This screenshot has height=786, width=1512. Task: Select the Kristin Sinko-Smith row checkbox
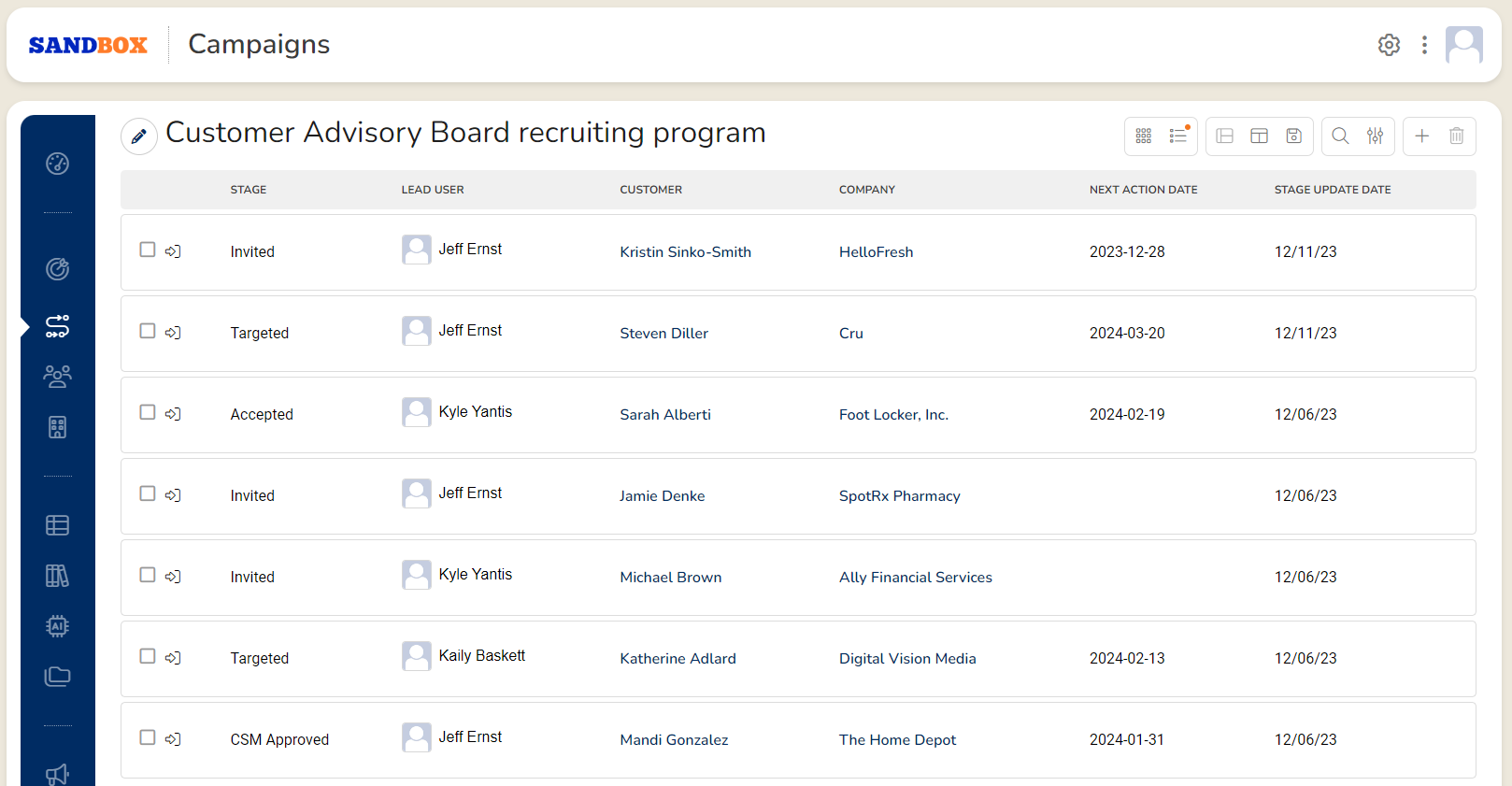(148, 250)
